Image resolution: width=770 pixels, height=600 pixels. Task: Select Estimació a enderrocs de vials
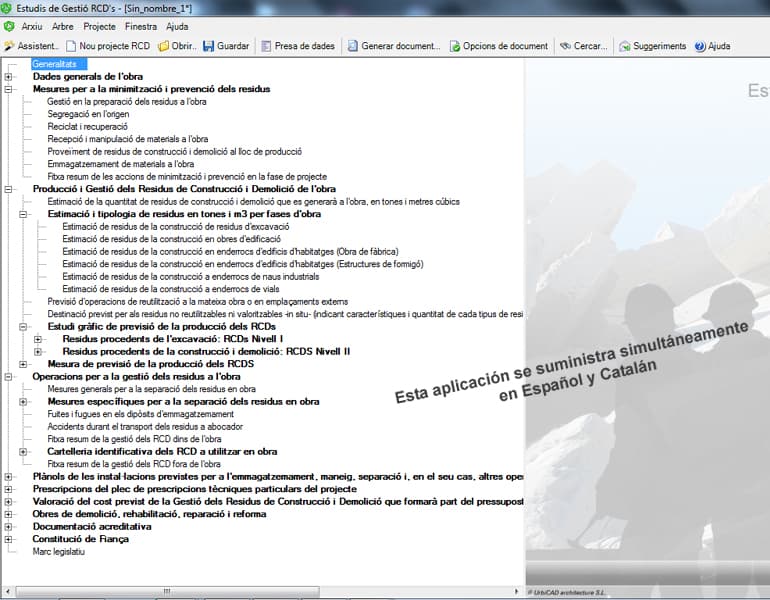(x=171, y=289)
